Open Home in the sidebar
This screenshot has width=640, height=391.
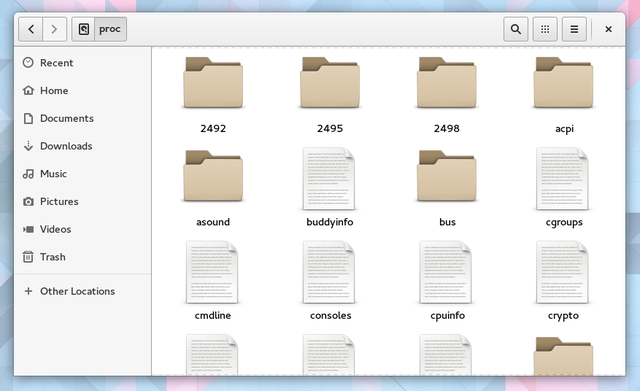[x=82, y=91]
